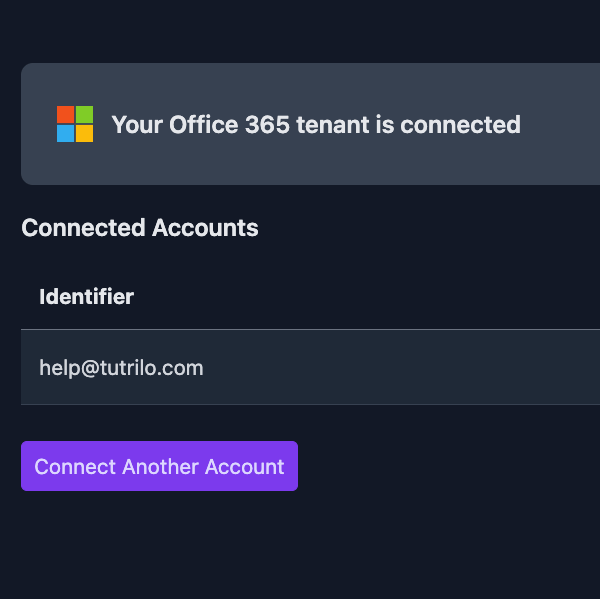The image size is (600, 599).
Task: Click the red square of Microsoft logo
Action: click(65, 114)
